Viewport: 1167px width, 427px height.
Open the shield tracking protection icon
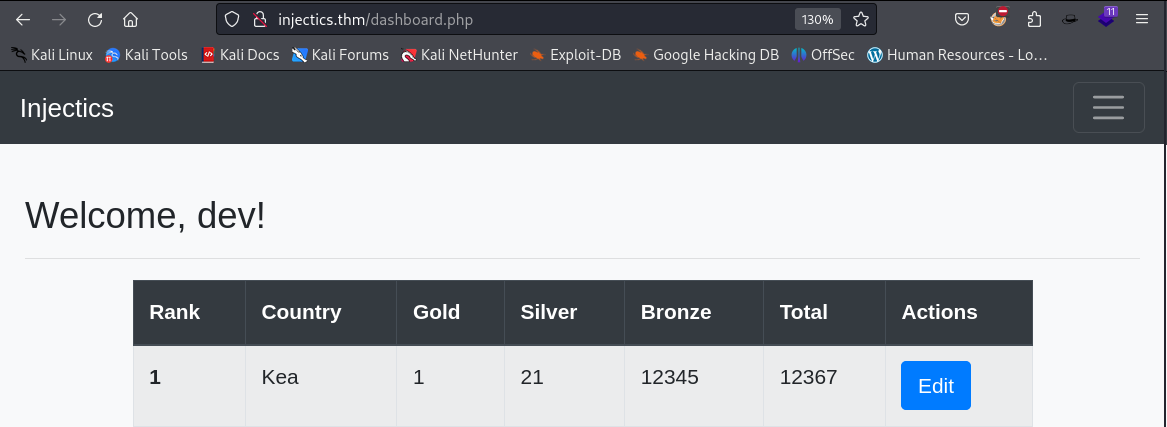[232, 19]
